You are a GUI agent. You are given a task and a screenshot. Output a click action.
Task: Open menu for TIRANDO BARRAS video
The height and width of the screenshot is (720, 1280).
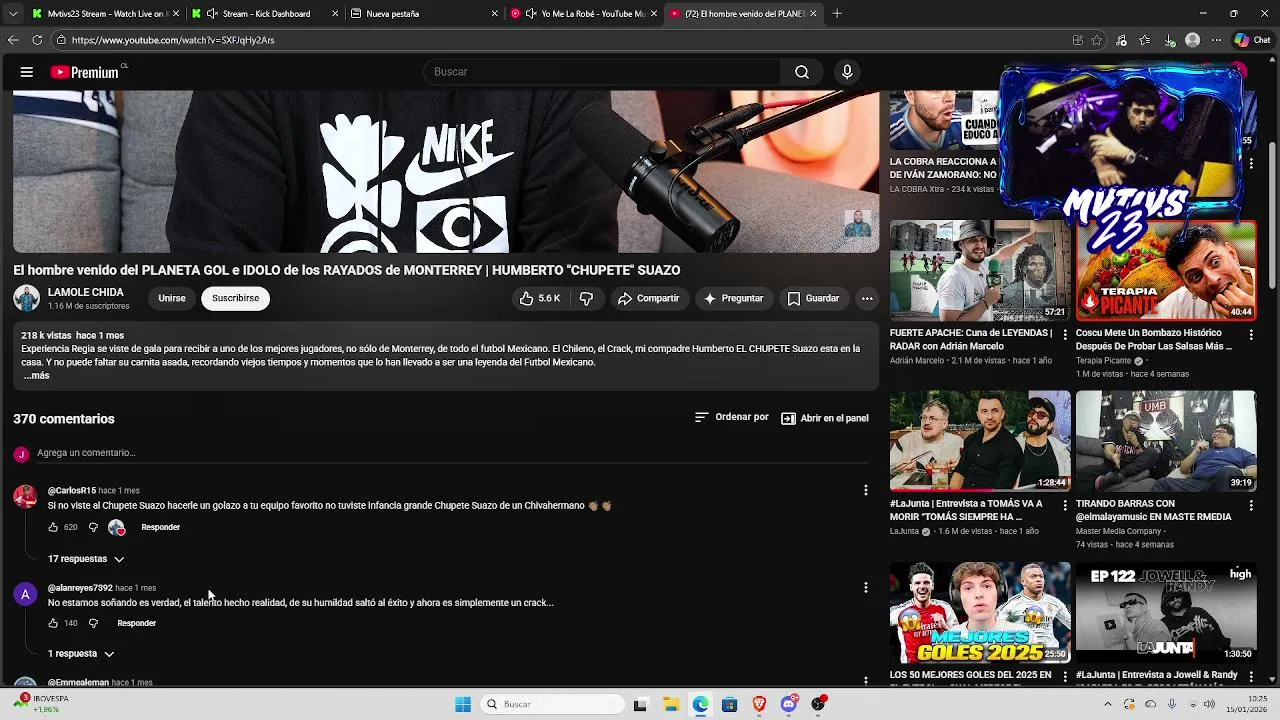1251,505
